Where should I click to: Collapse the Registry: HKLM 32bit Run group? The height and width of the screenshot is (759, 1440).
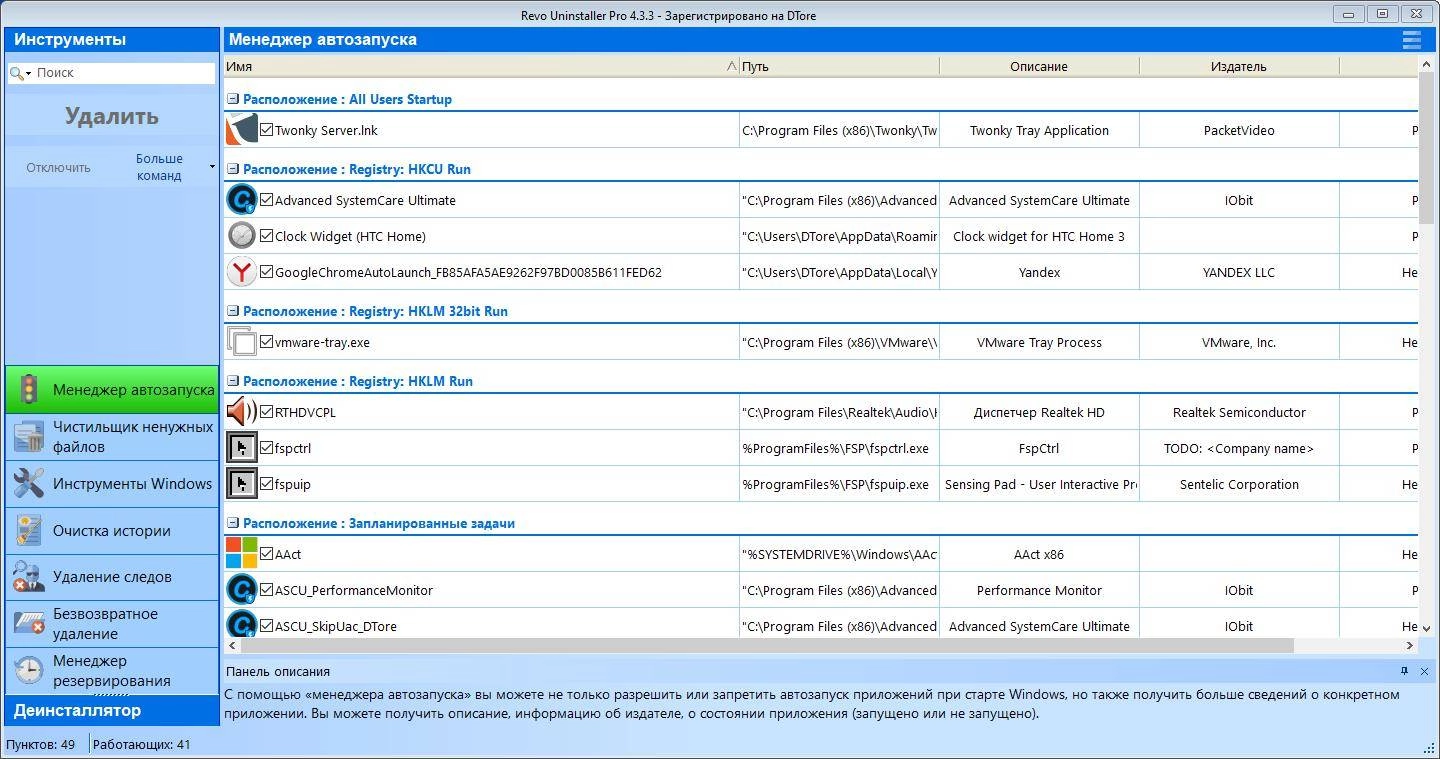click(233, 311)
